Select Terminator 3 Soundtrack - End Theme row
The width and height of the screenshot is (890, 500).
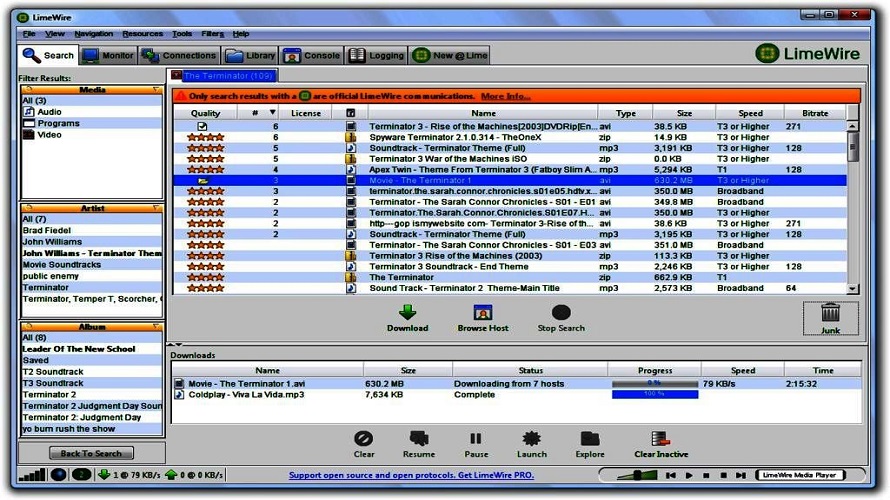[x=509, y=267]
